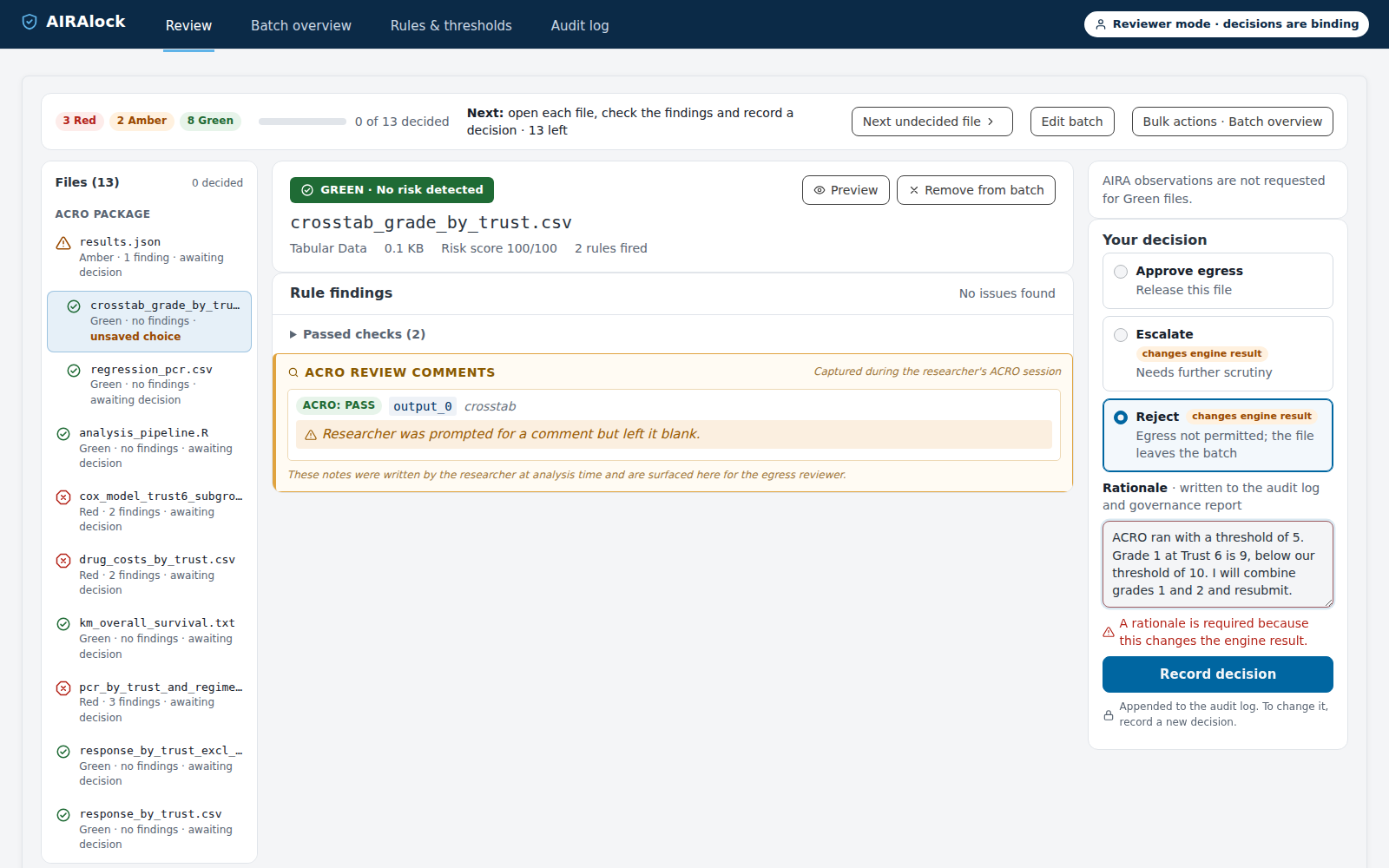Click red cross icon beside pcr_by_trust_and_regime…
This screenshot has height=868, width=1389.
point(63,688)
